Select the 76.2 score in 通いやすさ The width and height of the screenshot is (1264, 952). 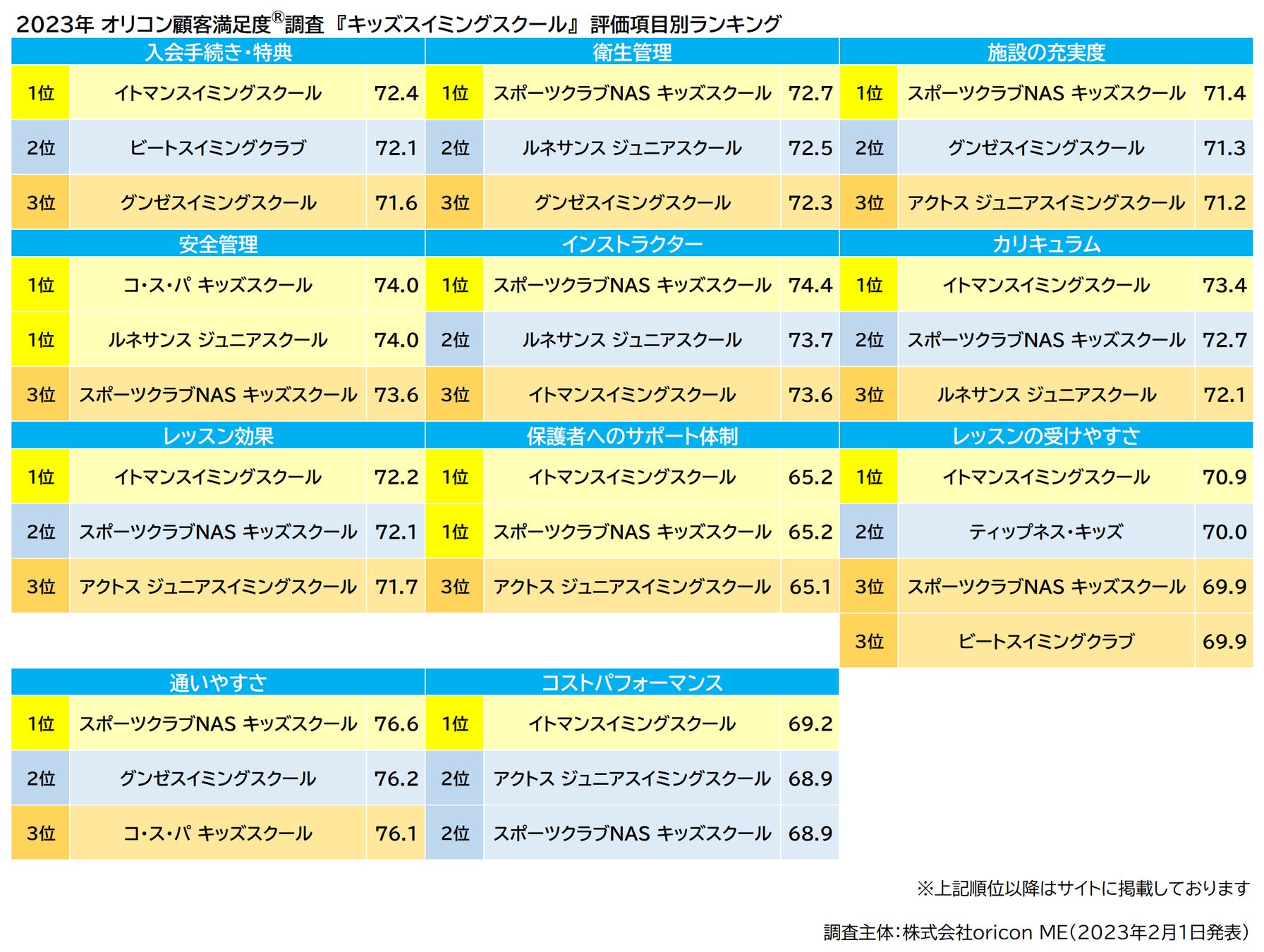point(396,779)
